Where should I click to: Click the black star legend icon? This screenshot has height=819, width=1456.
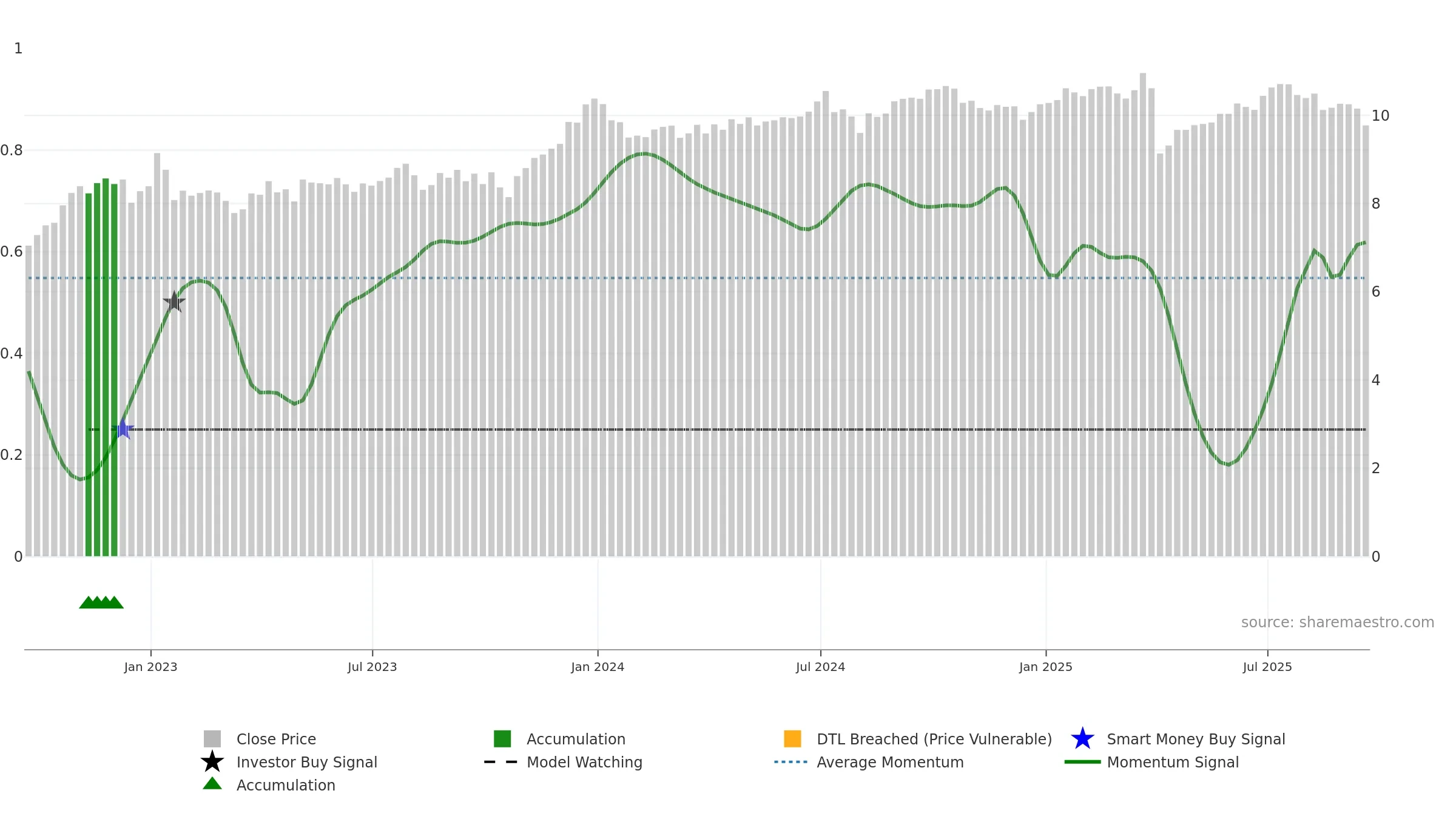click(x=212, y=761)
